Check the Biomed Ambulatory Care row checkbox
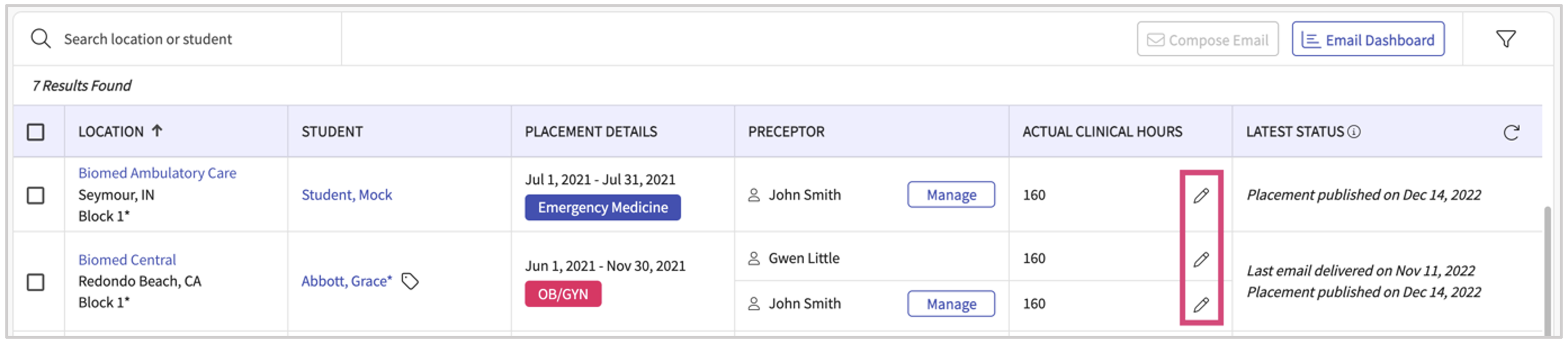This screenshot has width=1568, height=344. coord(36,196)
